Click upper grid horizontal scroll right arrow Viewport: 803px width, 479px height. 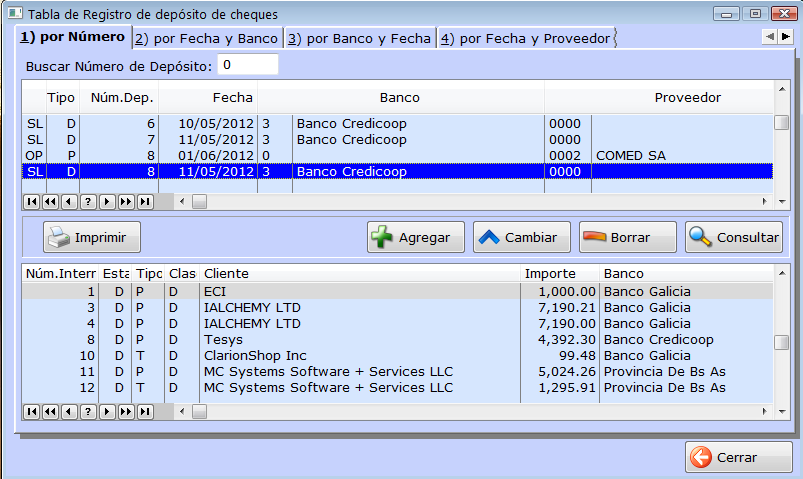[x=765, y=202]
